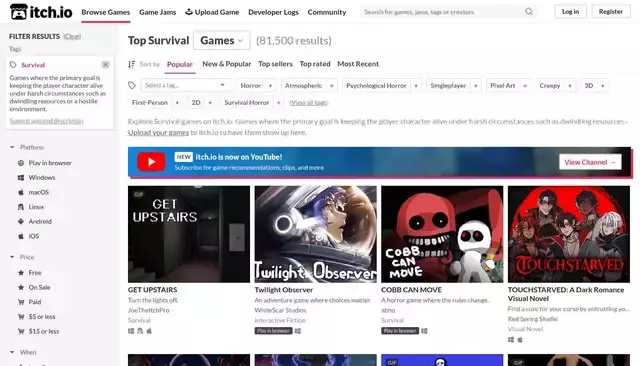This screenshot has height=366, width=640.
Task: Click the search magnifier icon
Action: coord(529,12)
